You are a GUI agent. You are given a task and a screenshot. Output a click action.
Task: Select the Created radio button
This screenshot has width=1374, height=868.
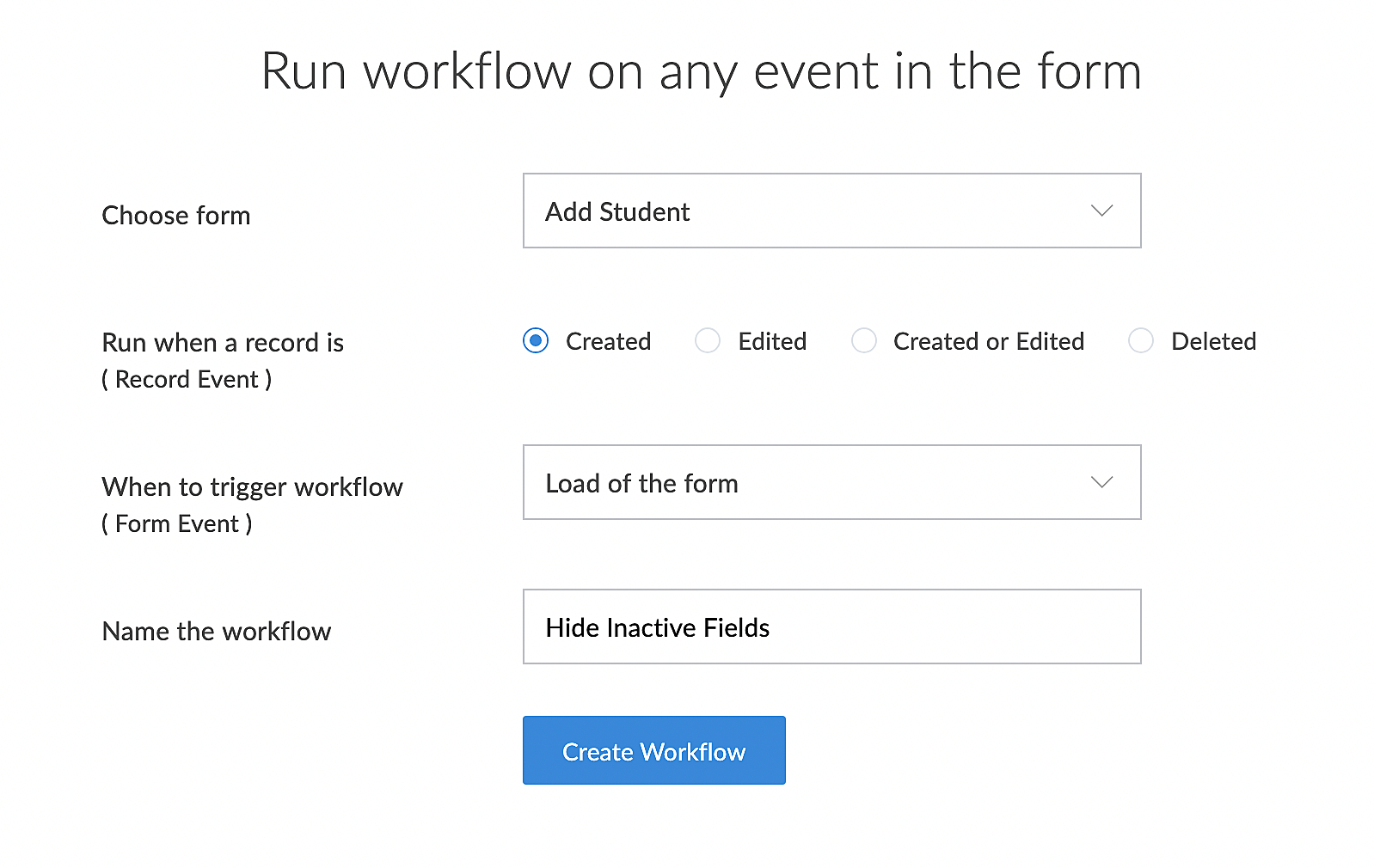(536, 341)
